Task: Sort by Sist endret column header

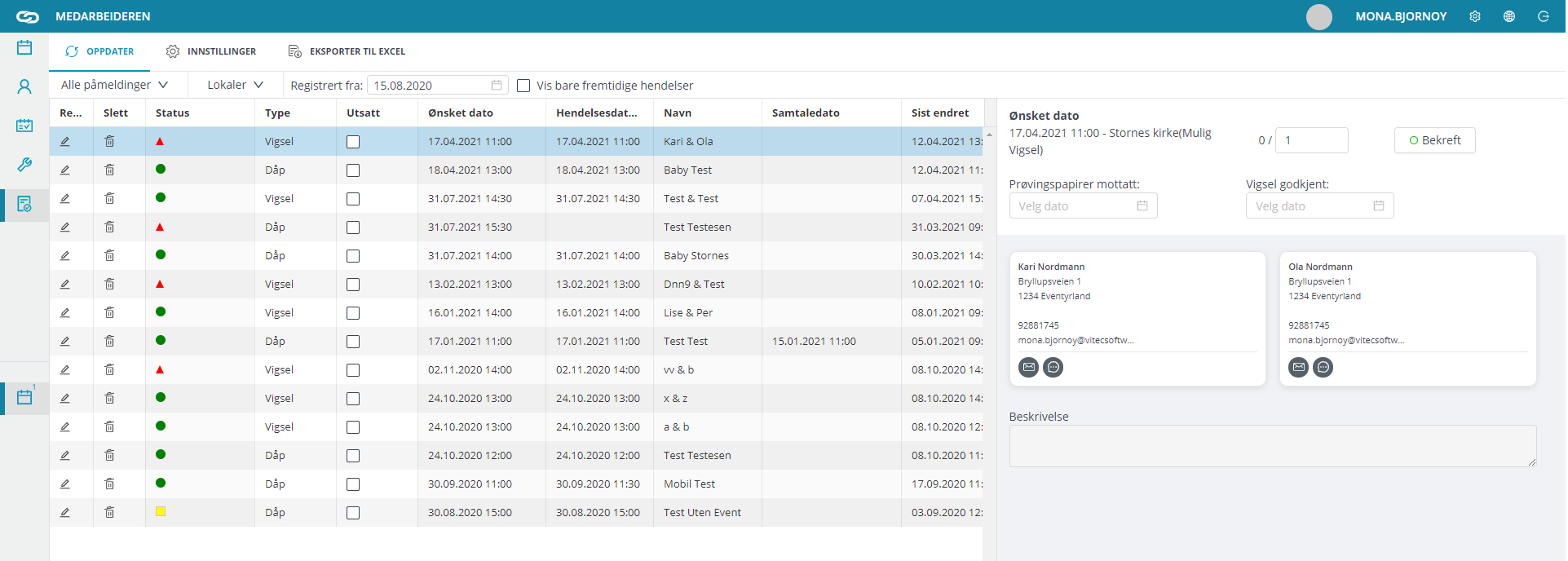Action: [942, 113]
